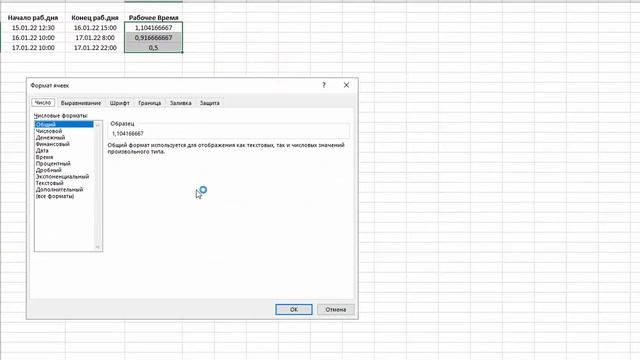Switch to the Выравнивание tab
The image size is (640, 360).
pos(80,103)
